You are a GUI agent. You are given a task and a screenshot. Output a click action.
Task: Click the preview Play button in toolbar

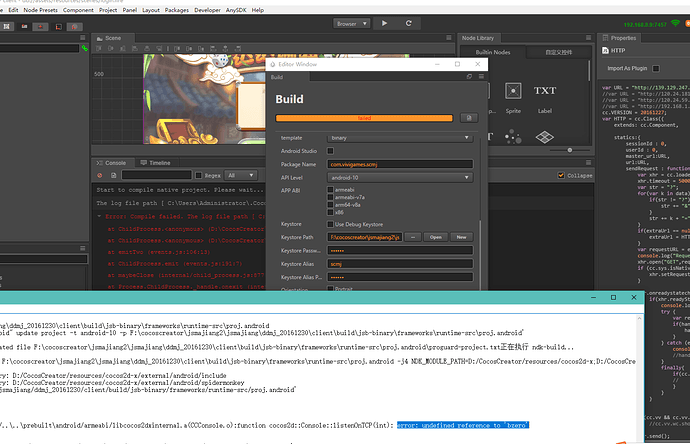click(384, 23)
